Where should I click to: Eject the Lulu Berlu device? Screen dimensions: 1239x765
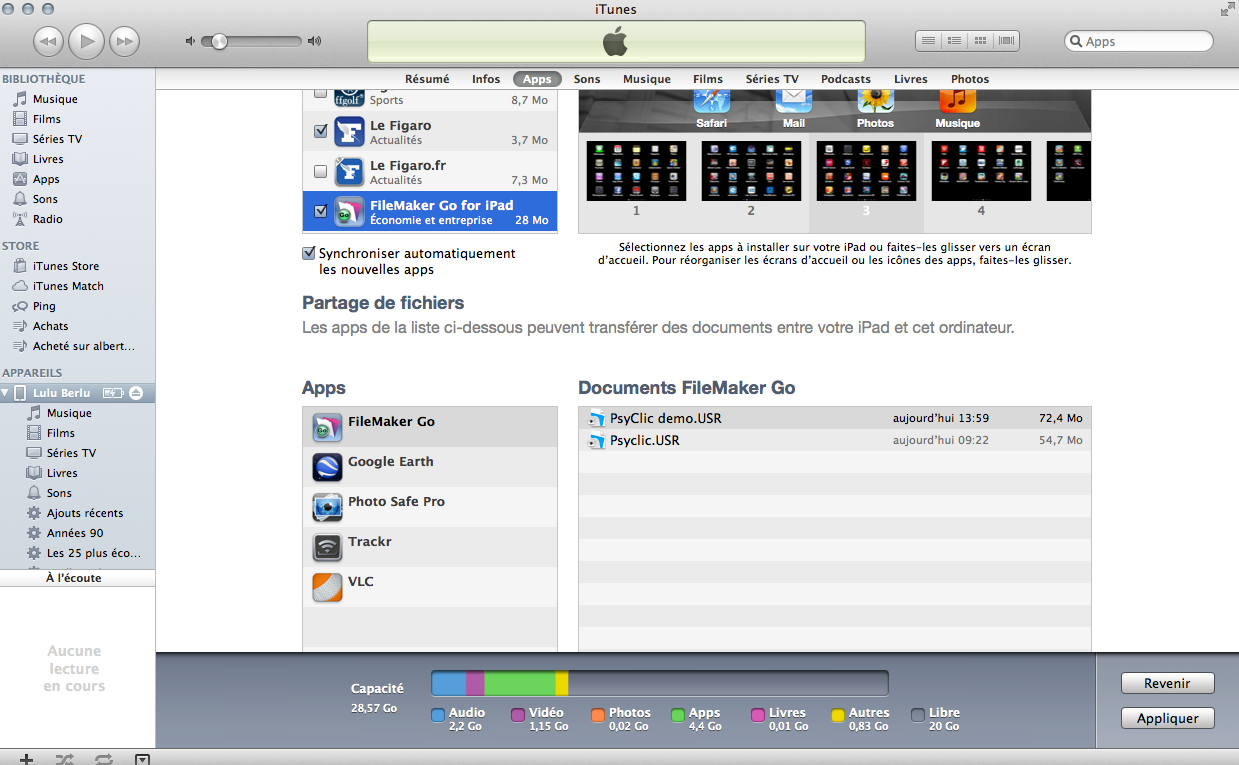(136, 393)
